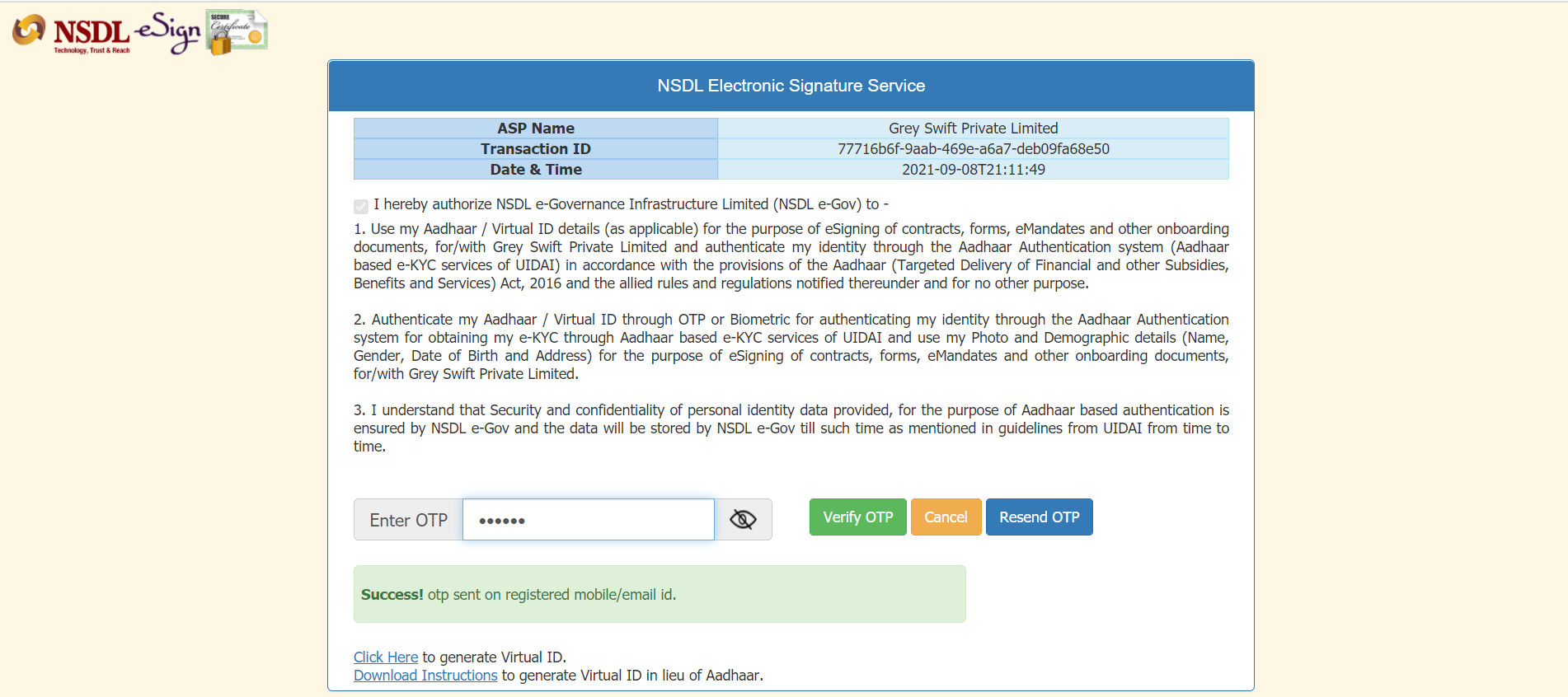Click the Verify OTP button

click(x=858, y=517)
